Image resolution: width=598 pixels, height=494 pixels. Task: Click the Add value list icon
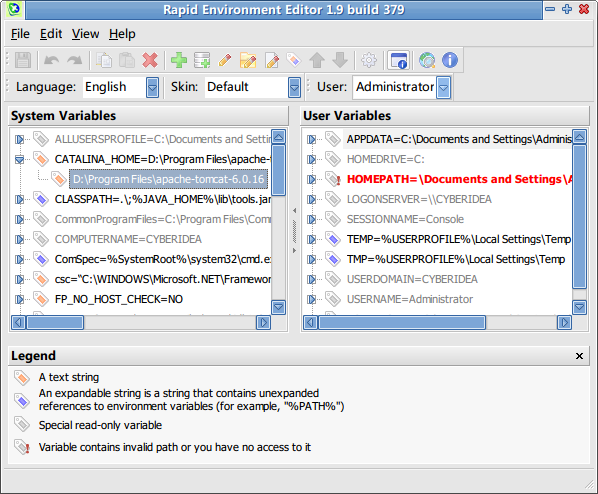coord(202,60)
